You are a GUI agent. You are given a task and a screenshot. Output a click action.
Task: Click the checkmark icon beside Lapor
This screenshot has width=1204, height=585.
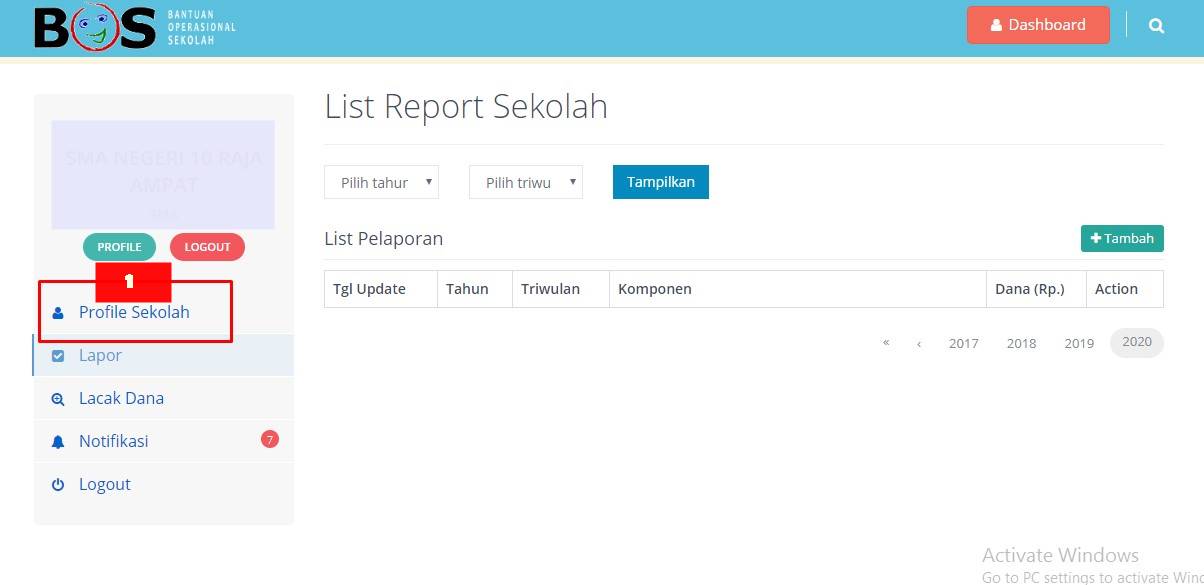[58, 356]
